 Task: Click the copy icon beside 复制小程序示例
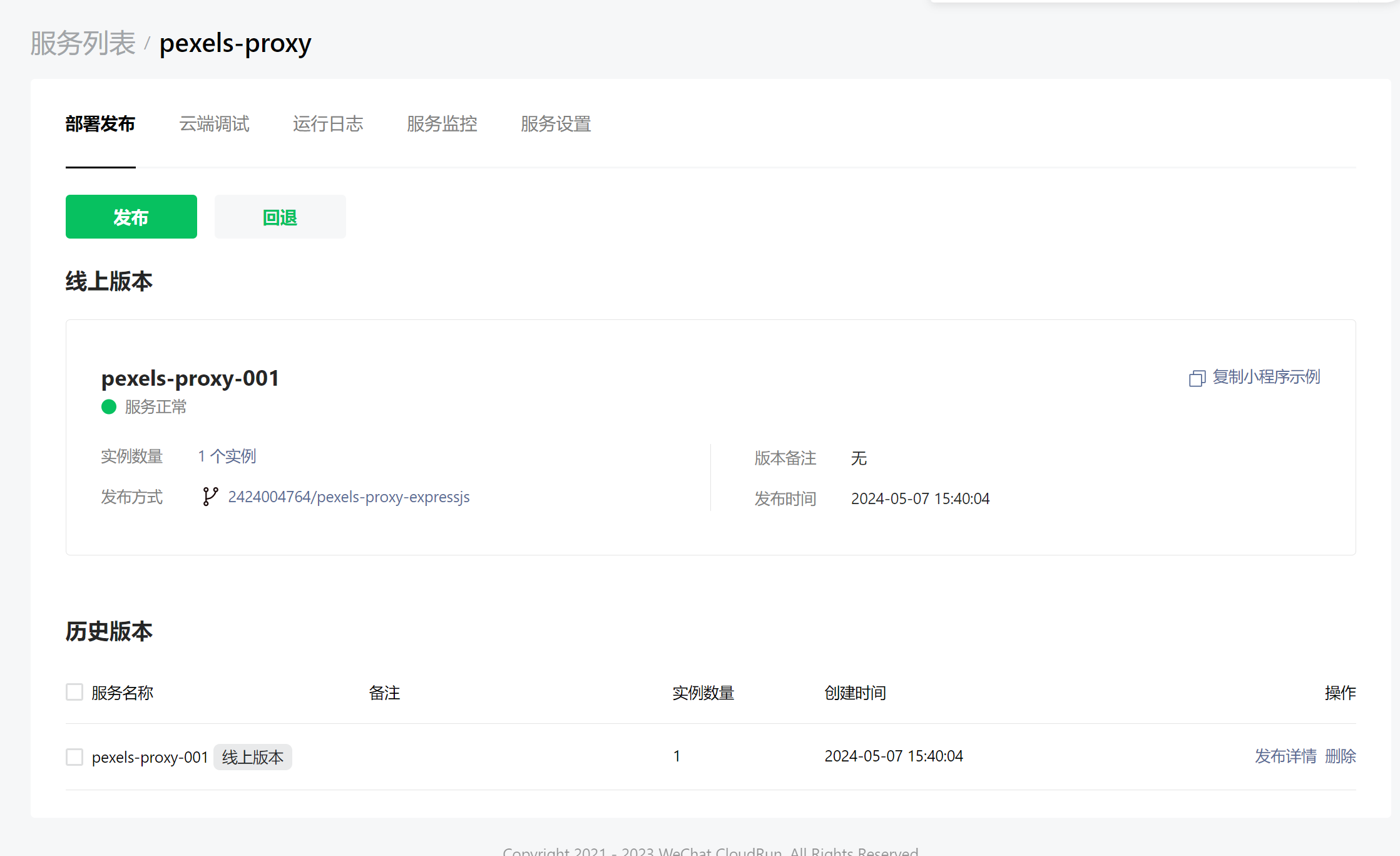click(1197, 378)
